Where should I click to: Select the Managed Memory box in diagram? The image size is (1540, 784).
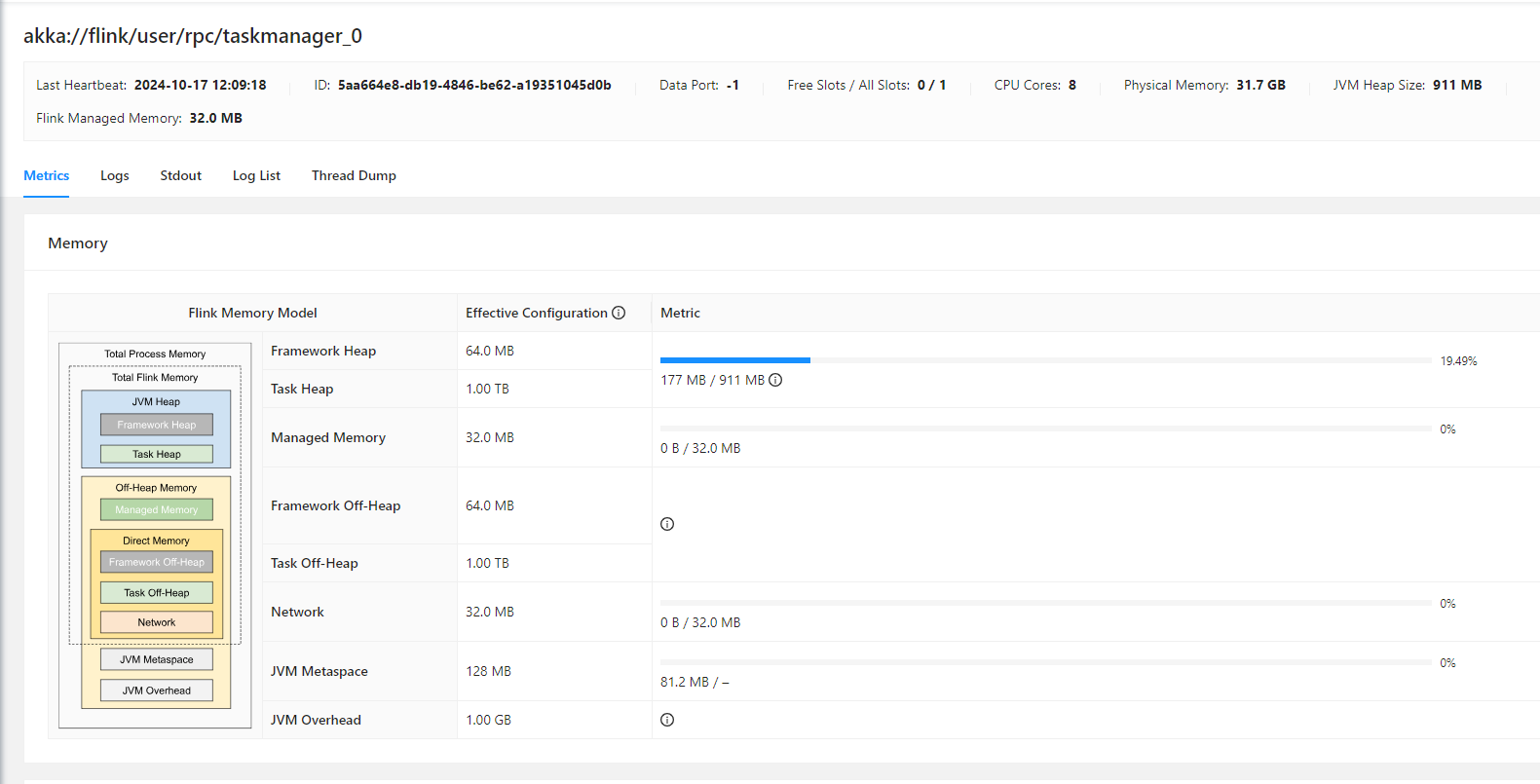[157, 509]
